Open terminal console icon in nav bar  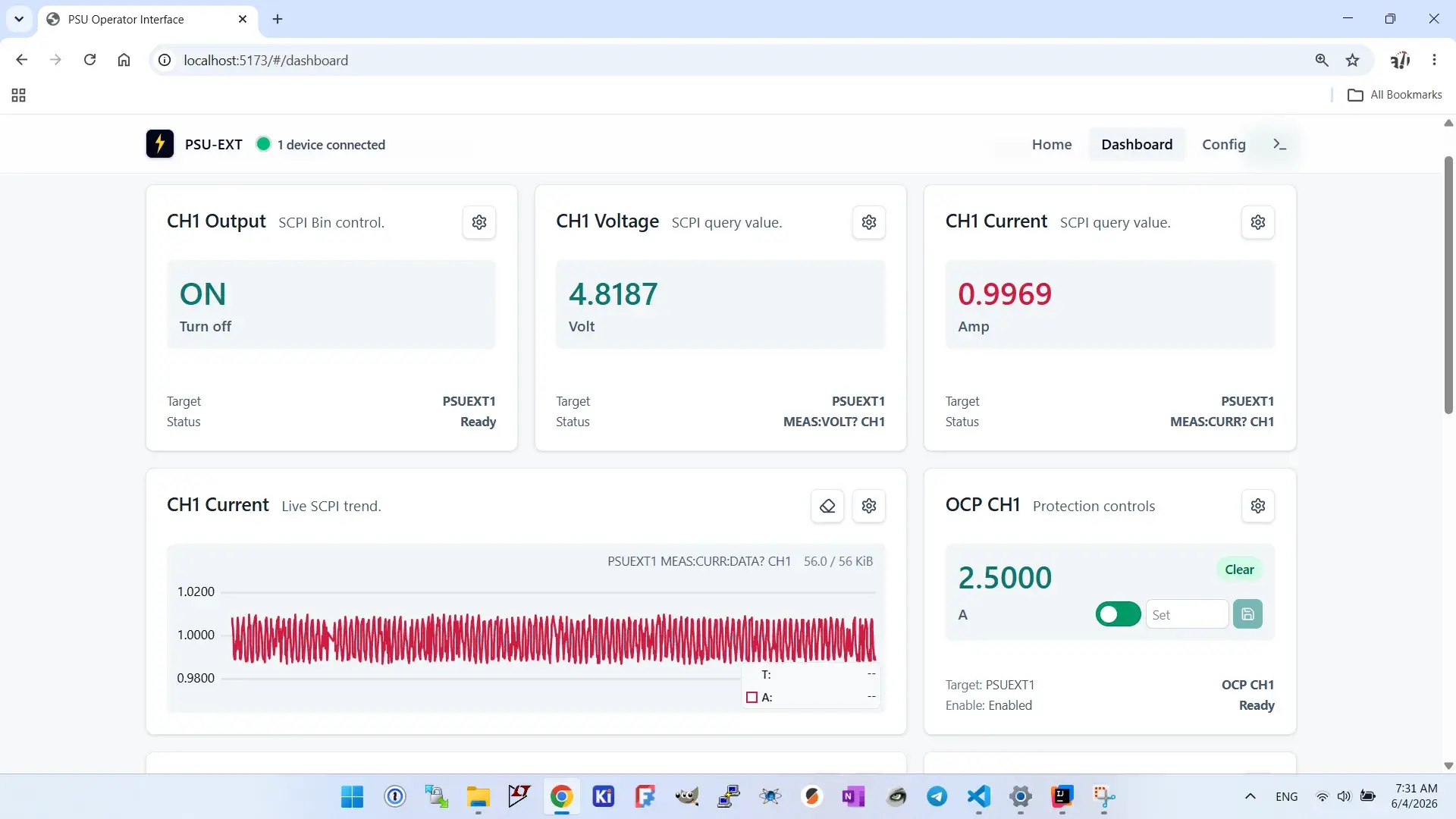click(1280, 144)
